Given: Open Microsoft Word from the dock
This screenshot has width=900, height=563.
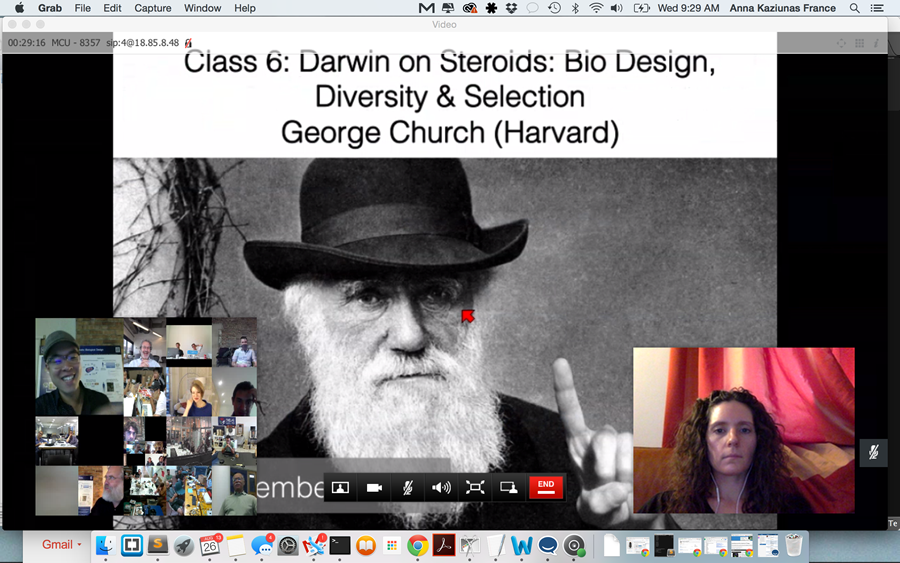Looking at the screenshot, I should tap(522, 545).
